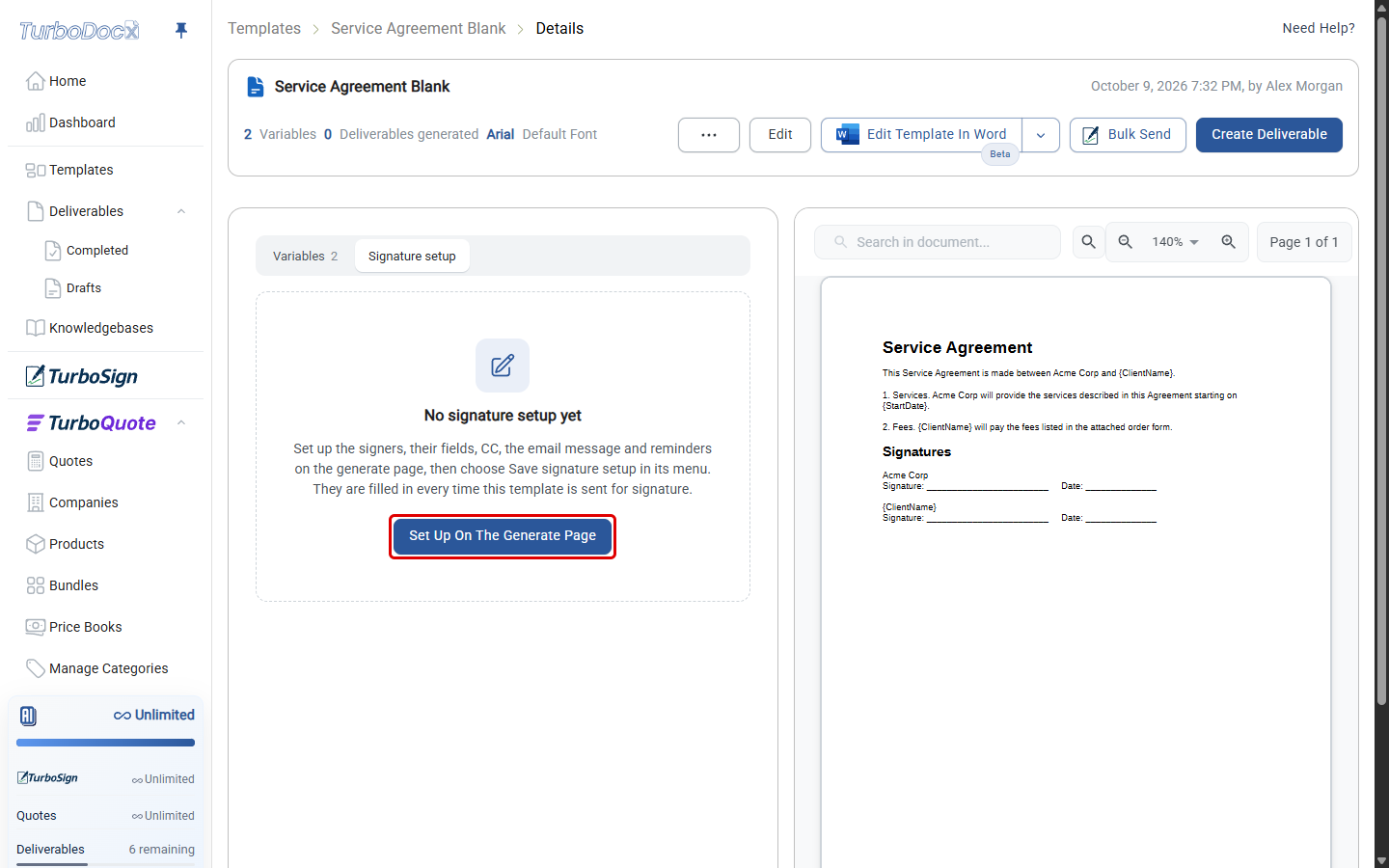Switch to the Variables tab
The image size is (1389, 868).
(x=306, y=256)
